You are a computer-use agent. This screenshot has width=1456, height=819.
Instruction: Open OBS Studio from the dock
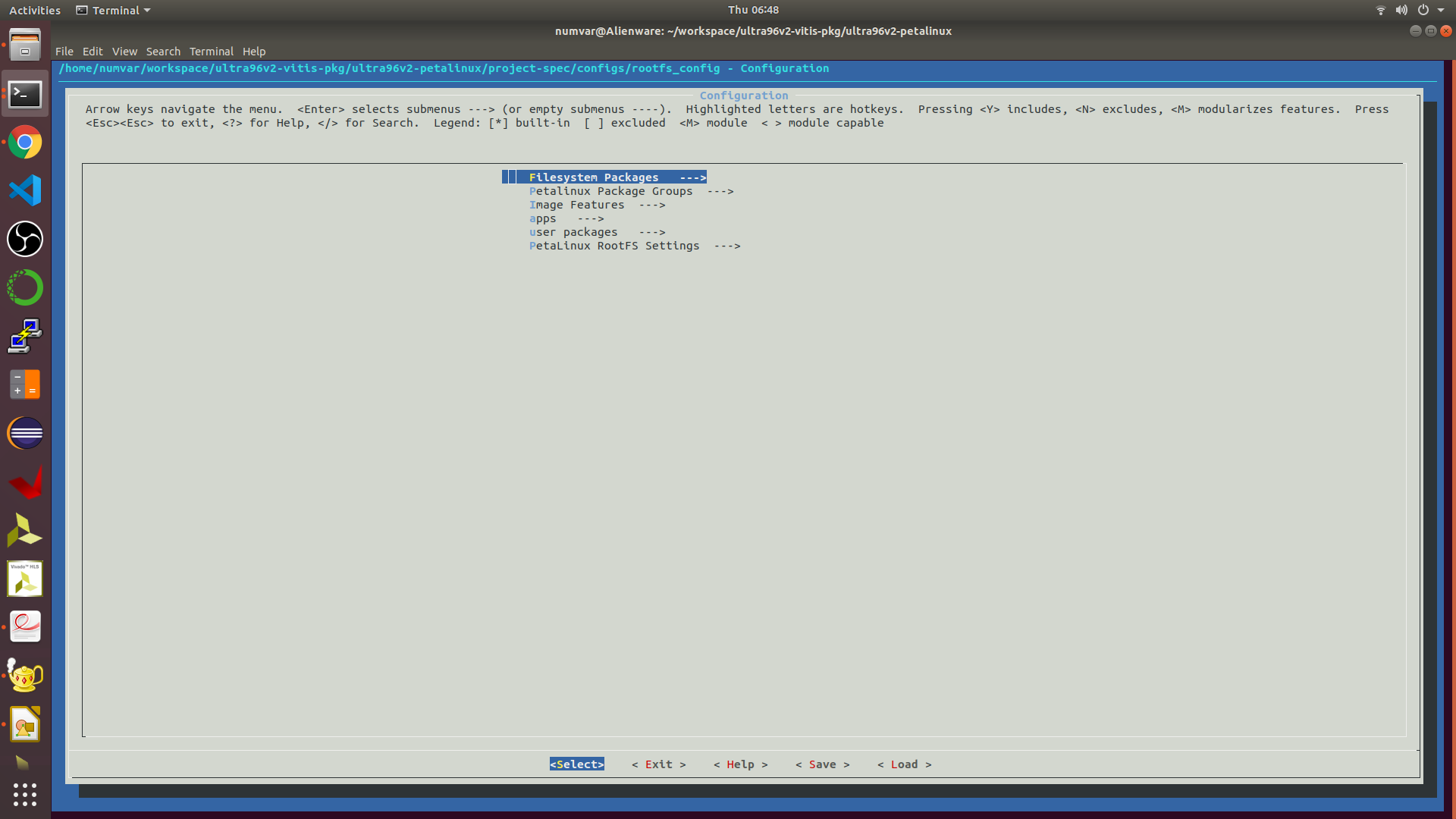25,239
